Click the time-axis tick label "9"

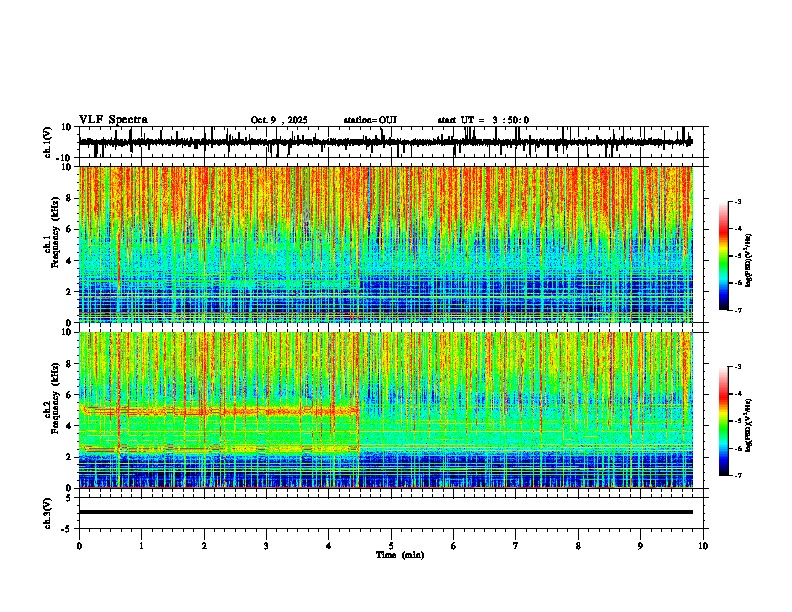[x=640, y=546]
